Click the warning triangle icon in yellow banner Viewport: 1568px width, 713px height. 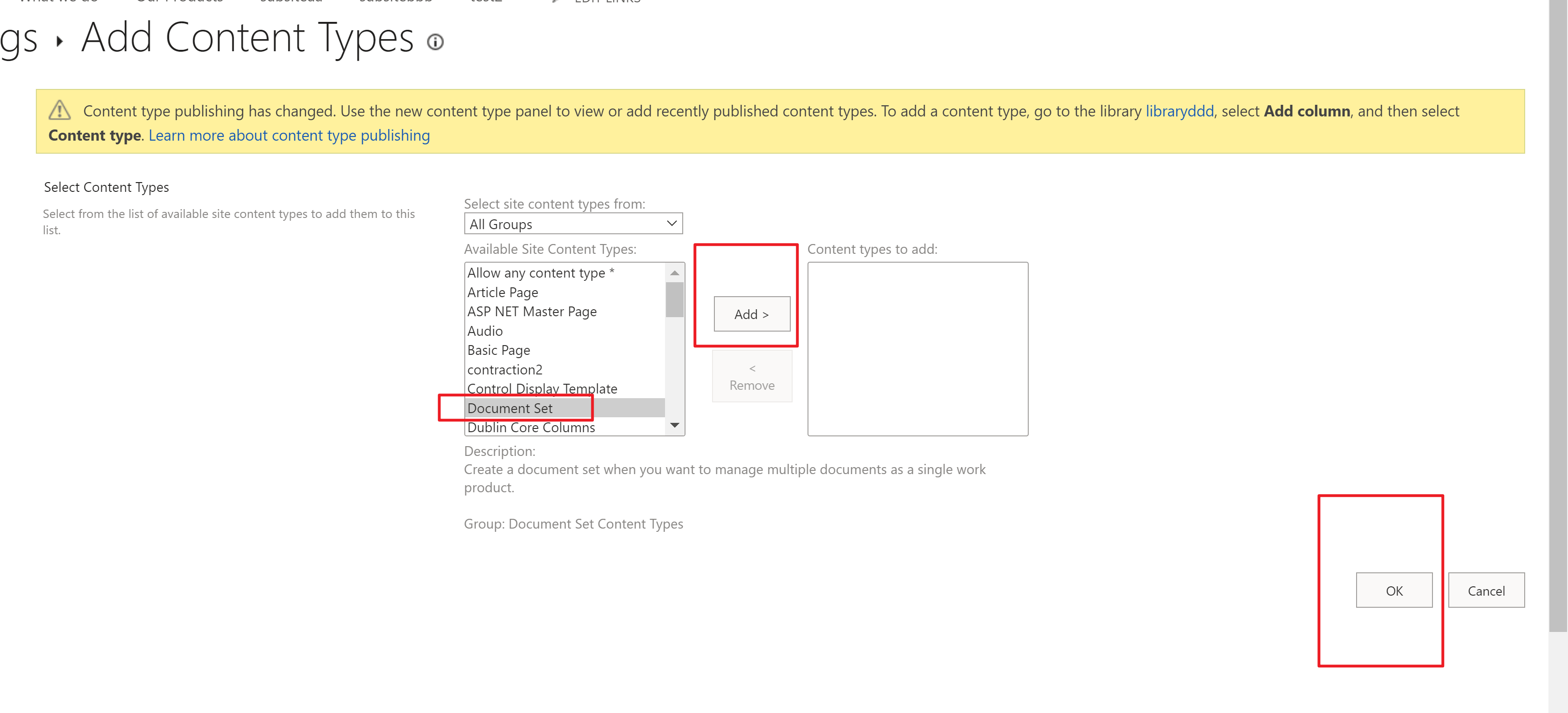click(x=60, y=110)
